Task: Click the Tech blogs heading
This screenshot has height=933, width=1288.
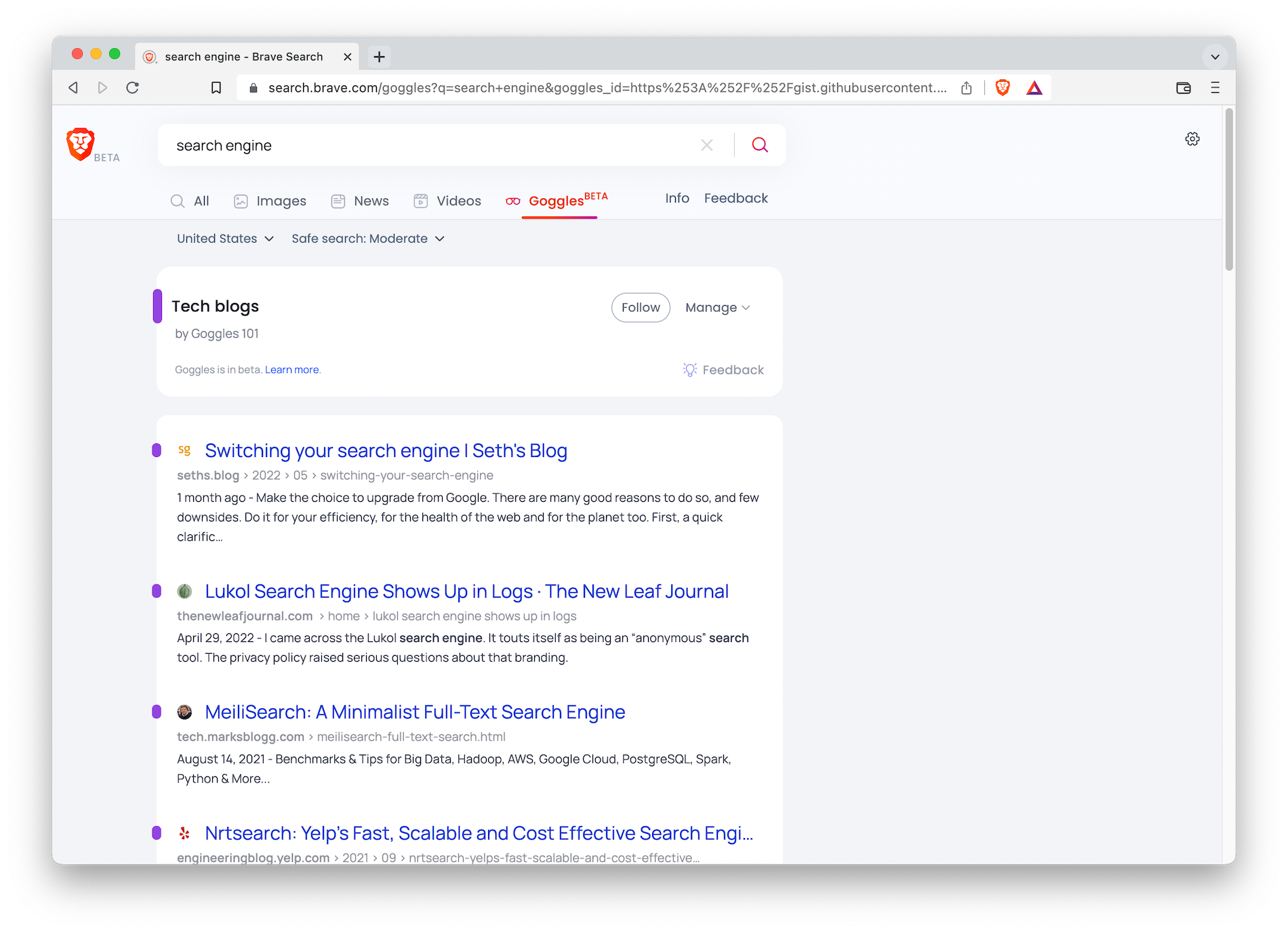Action: tap(216, 306)
